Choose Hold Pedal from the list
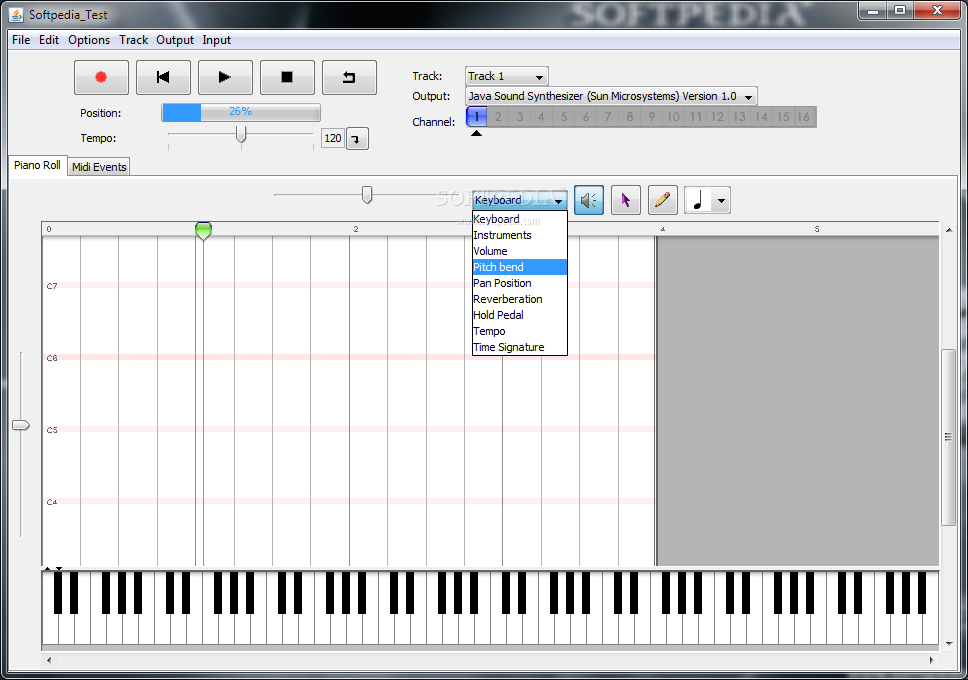Screen dimensions: 968x680 coord(519,315)
